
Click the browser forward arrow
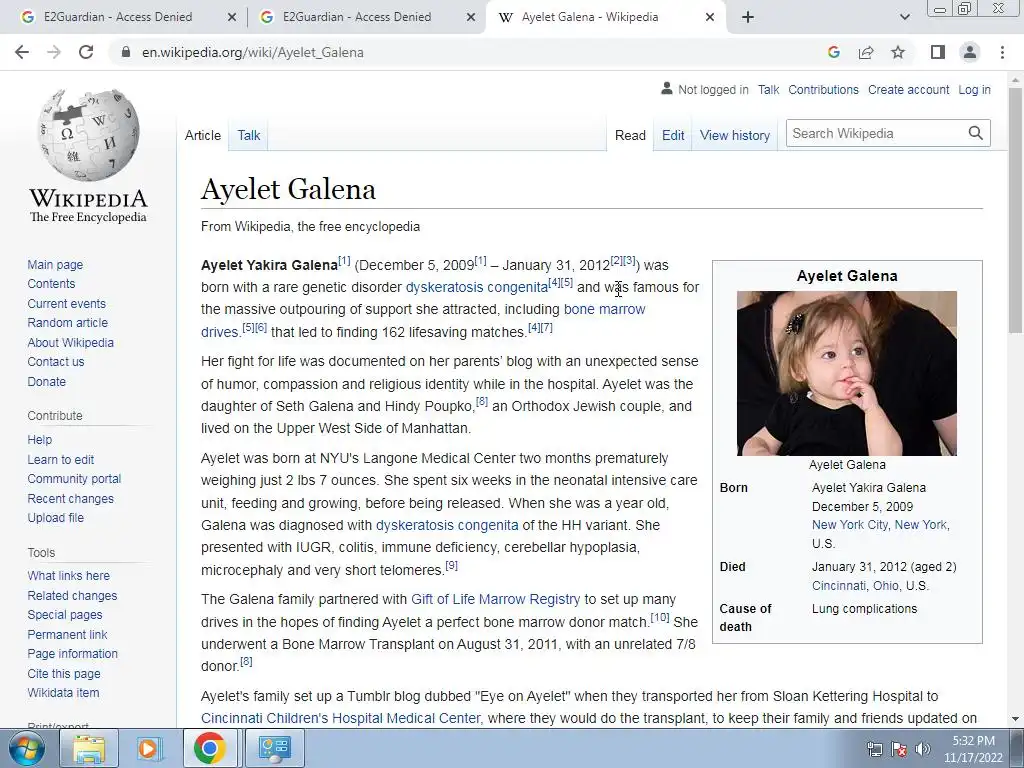(x=54, y=52)
